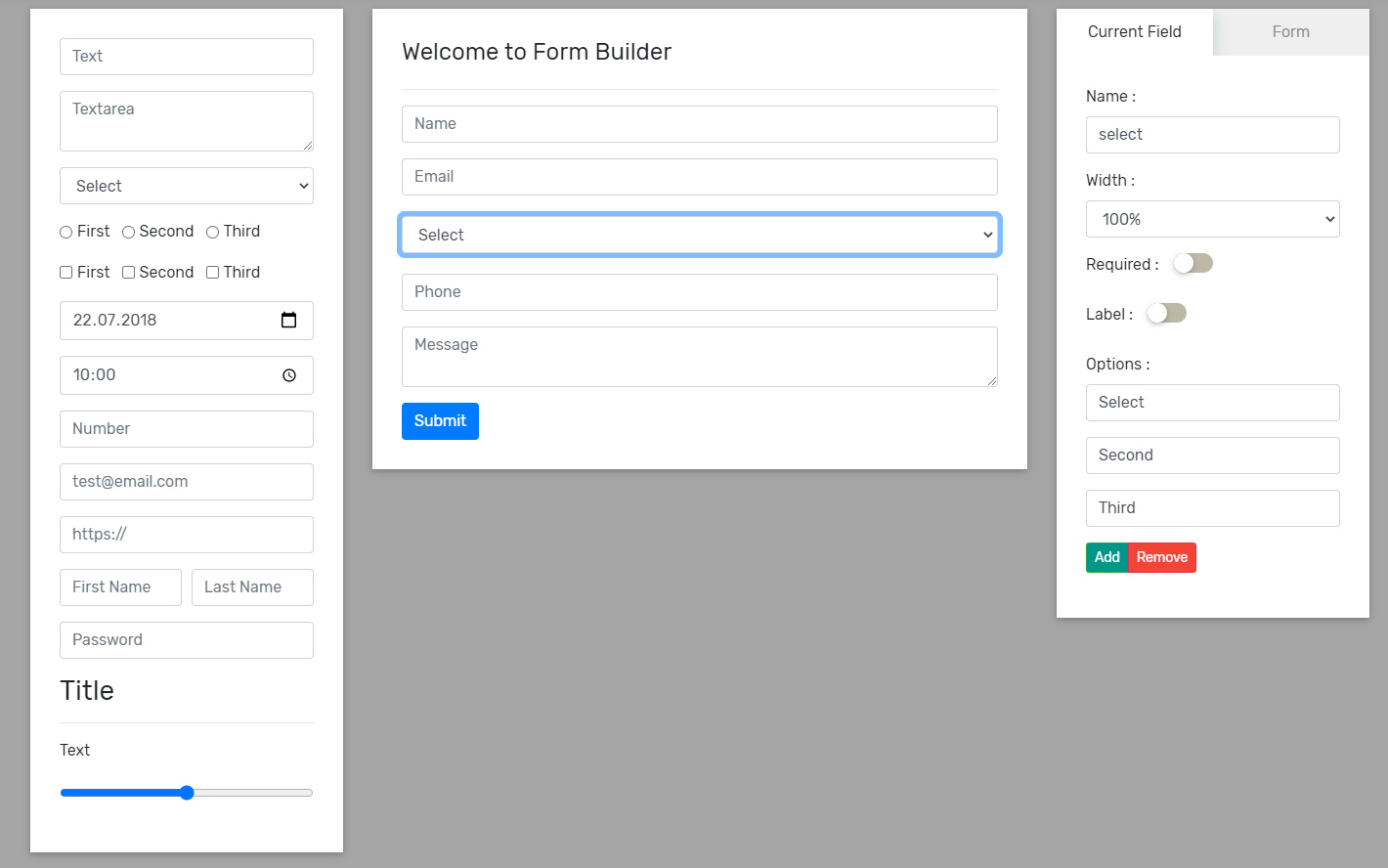
Task: Open the Width 100% dropdown
Action: [x=1212, y=219]
